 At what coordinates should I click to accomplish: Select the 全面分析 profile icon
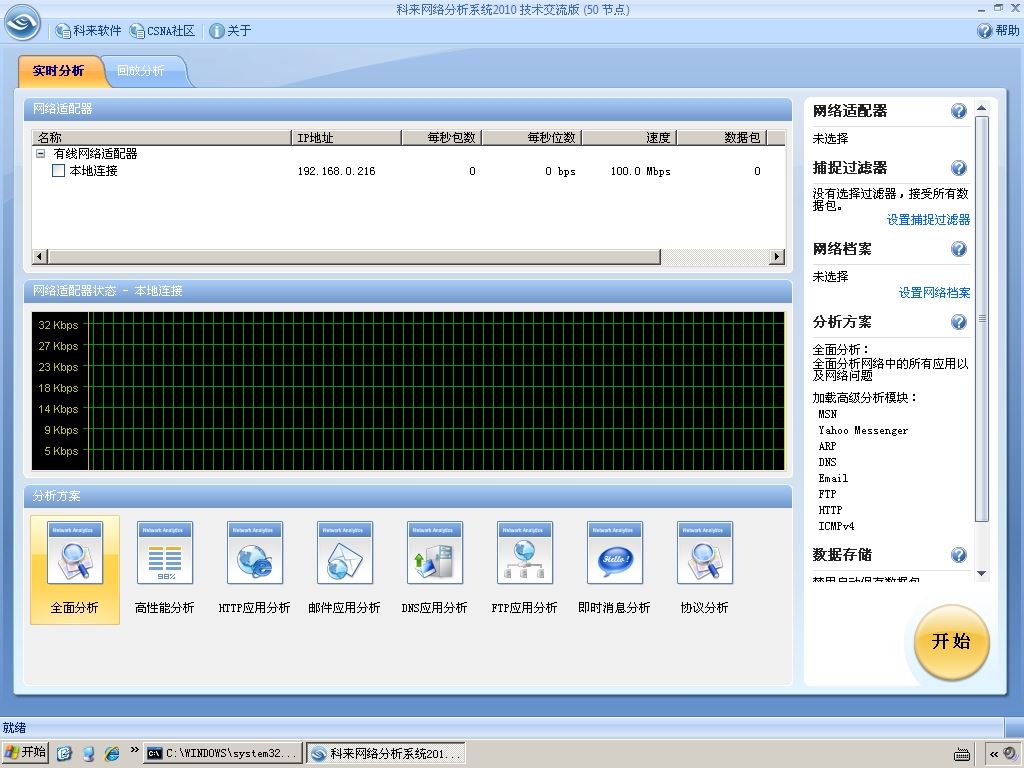coord(75,569)
